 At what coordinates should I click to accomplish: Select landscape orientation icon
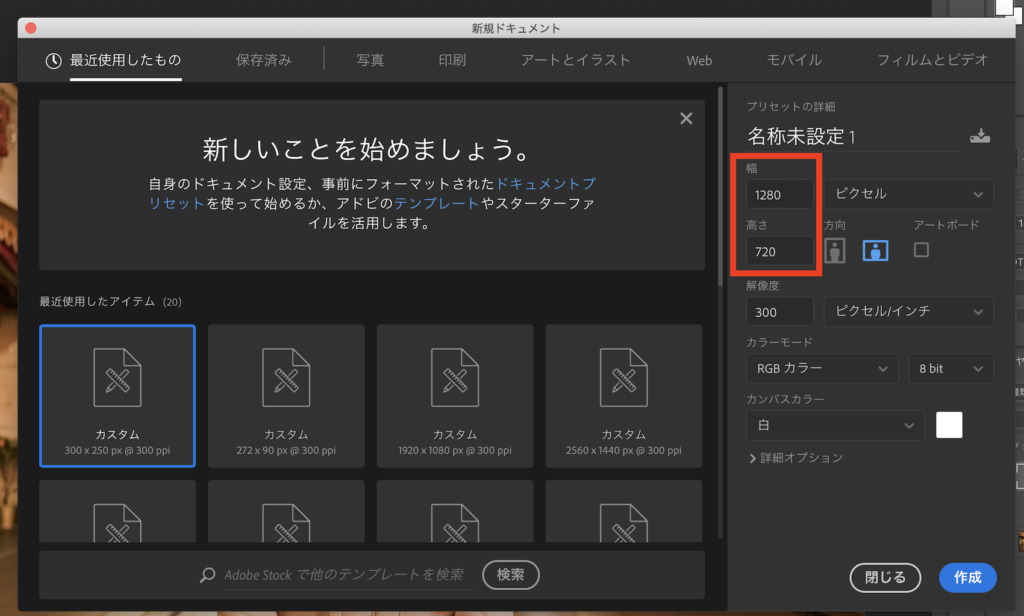point(875,250)
